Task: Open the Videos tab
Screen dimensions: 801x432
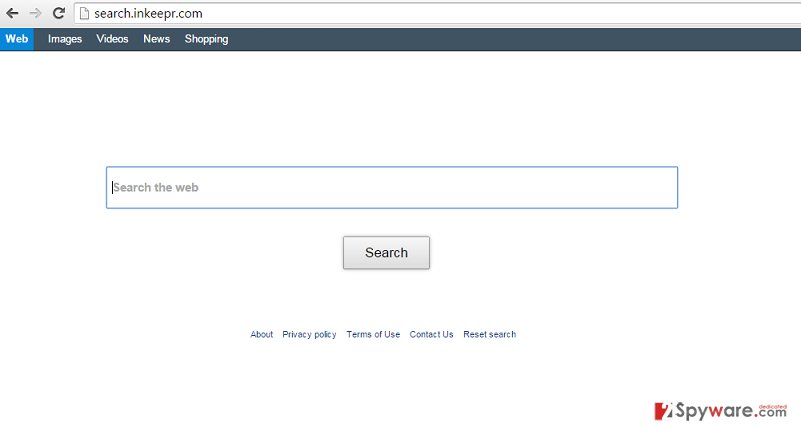Action: click(112, 39)
